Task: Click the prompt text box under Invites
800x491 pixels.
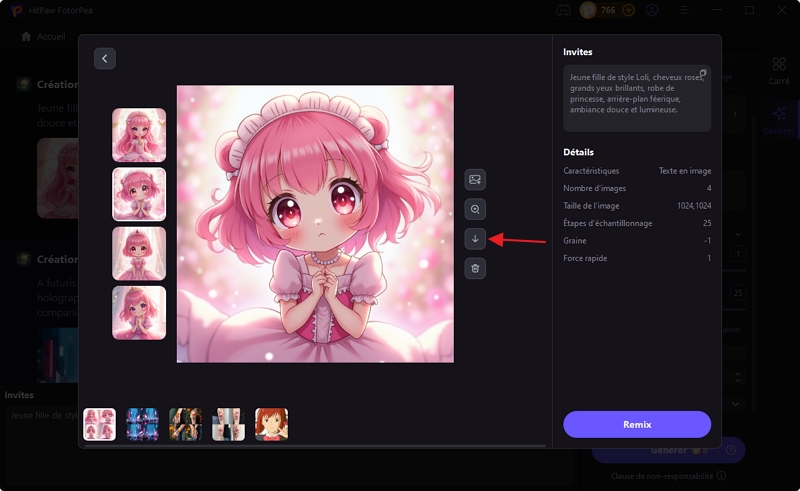Action: coord(637,99)
